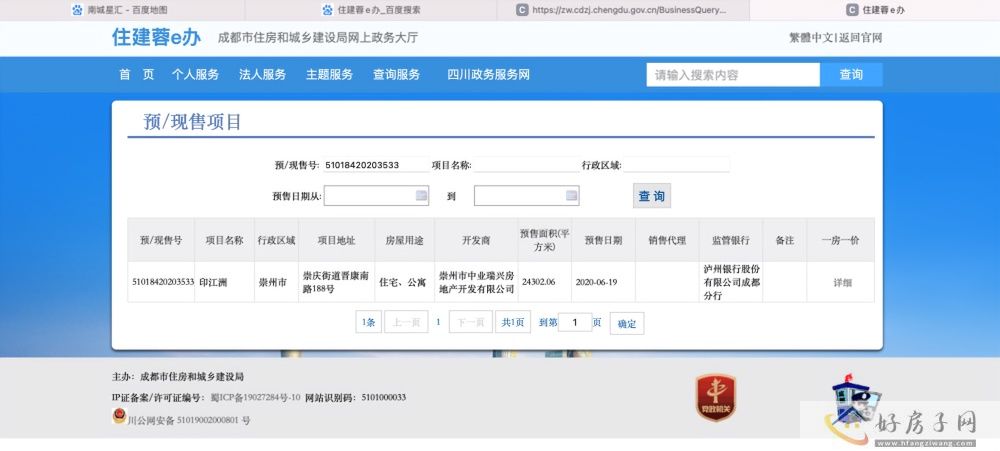Click the Baidu paw favicon on 南城星汇 tab

click(78, 10)
